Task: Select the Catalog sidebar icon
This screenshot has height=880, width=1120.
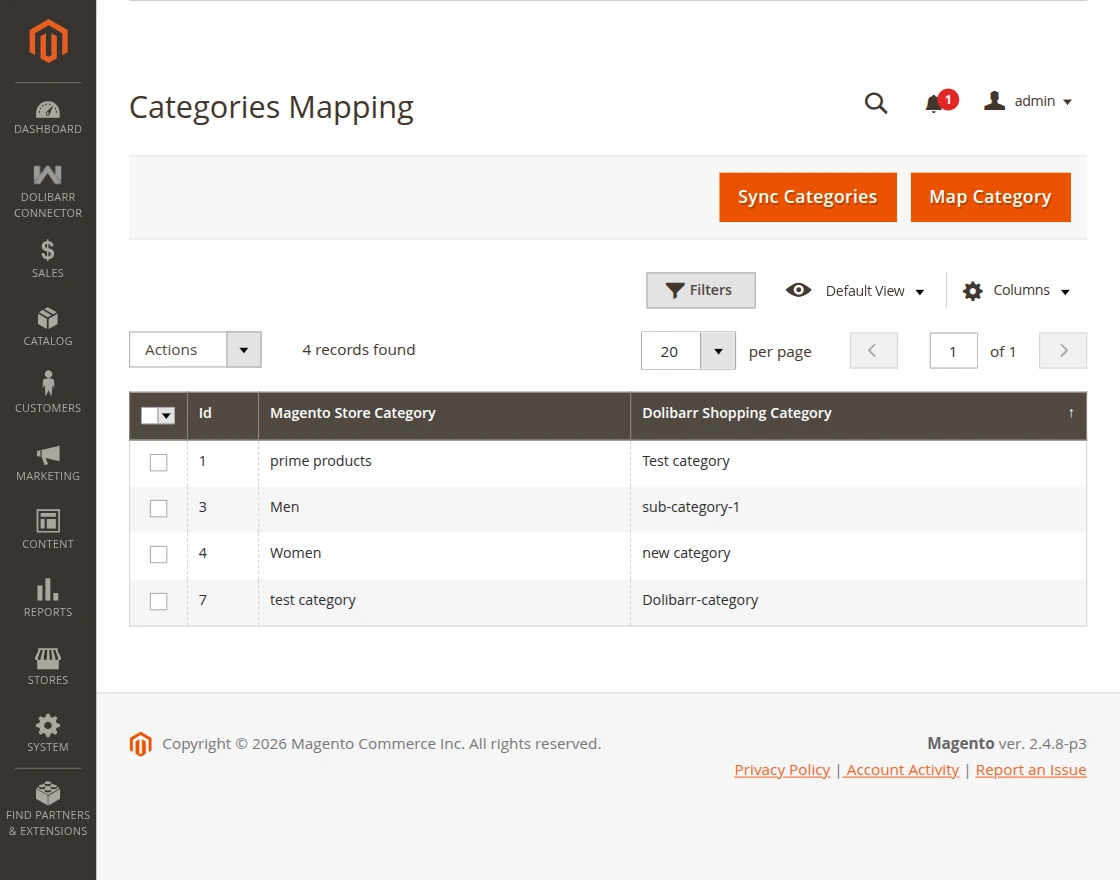Action: click(x=47, y=325)
